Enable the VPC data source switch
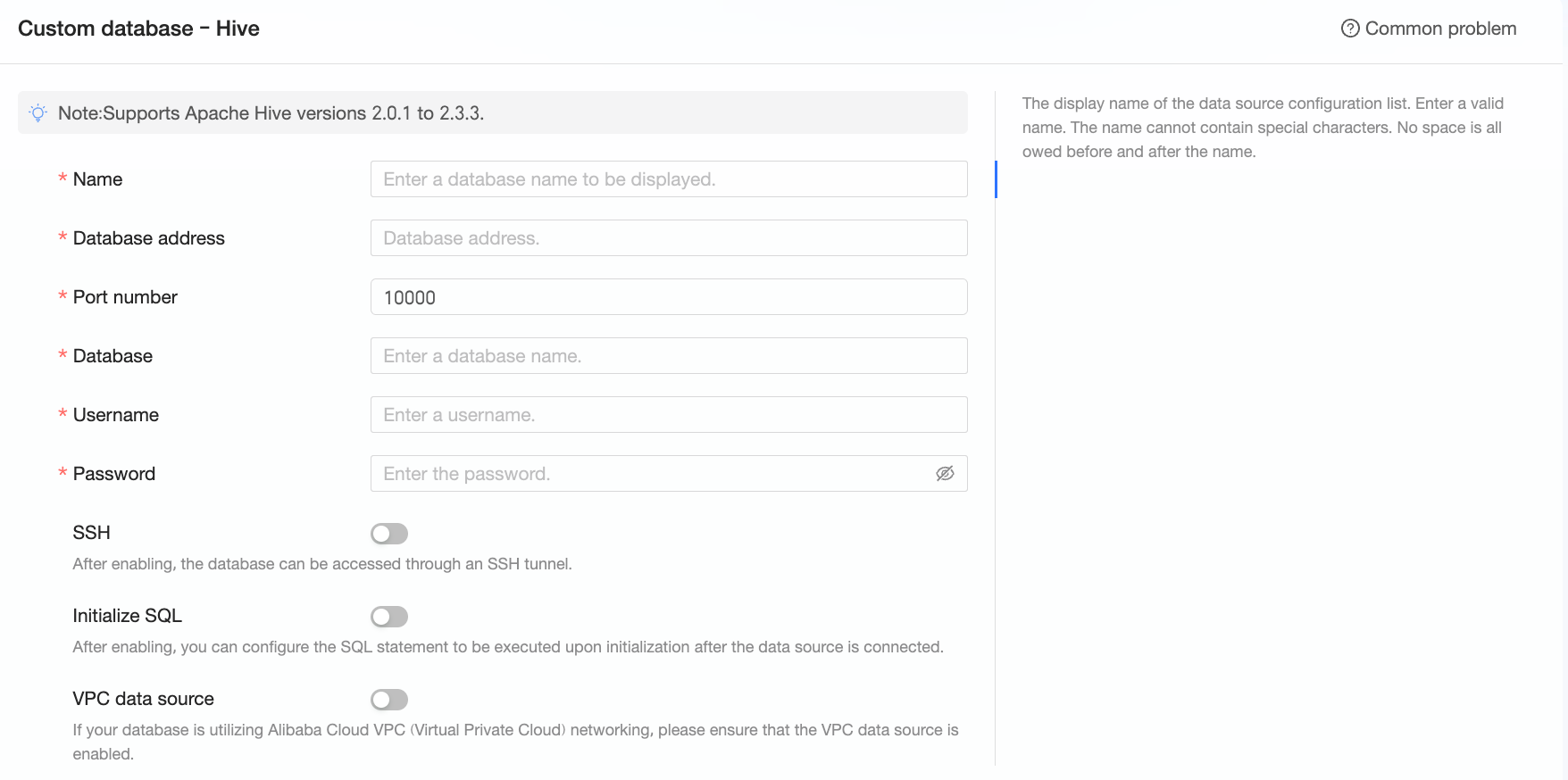The image size is (1568, 780). point(389,700)
